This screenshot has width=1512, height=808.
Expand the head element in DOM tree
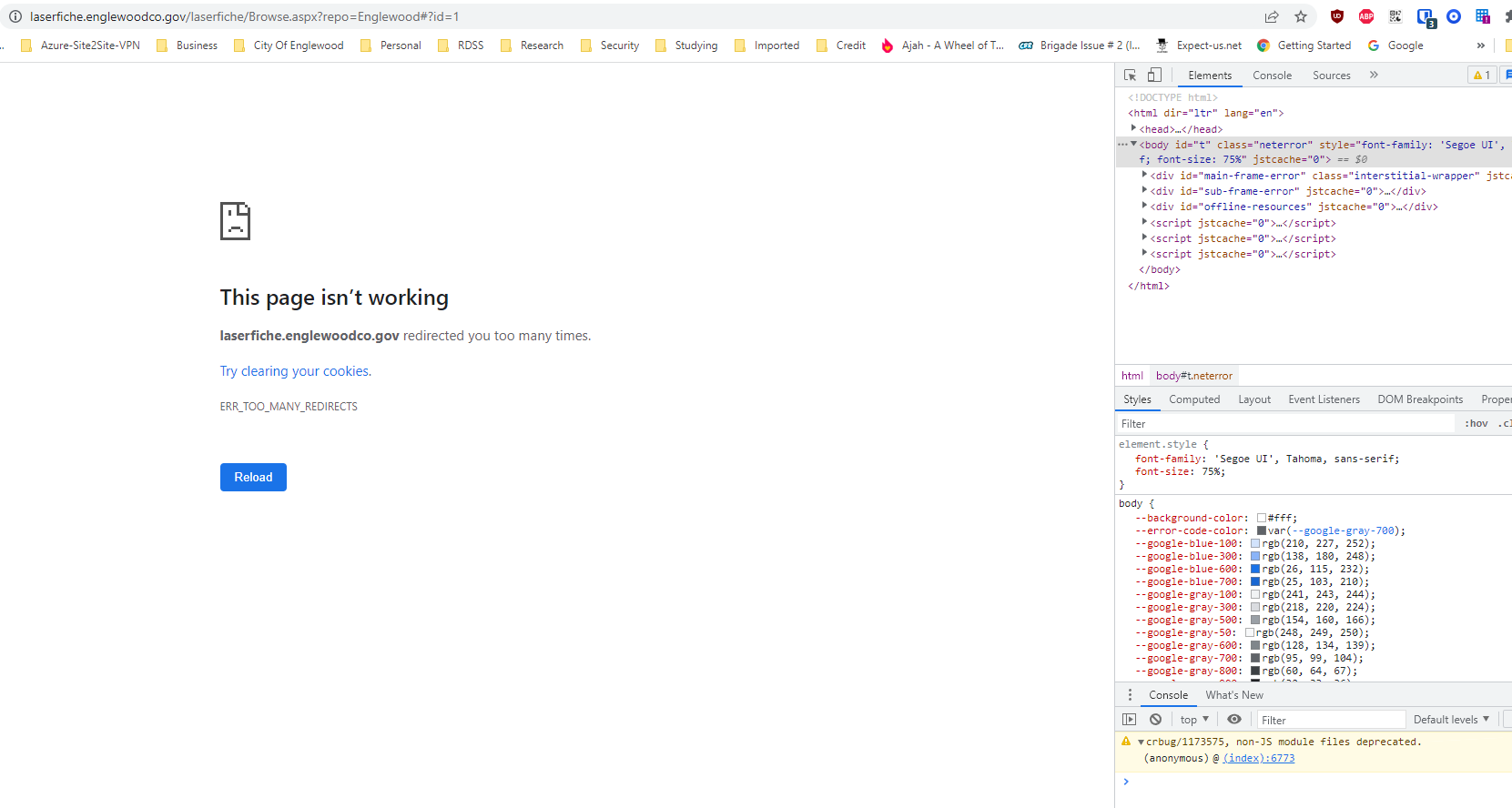[1133, 128]
